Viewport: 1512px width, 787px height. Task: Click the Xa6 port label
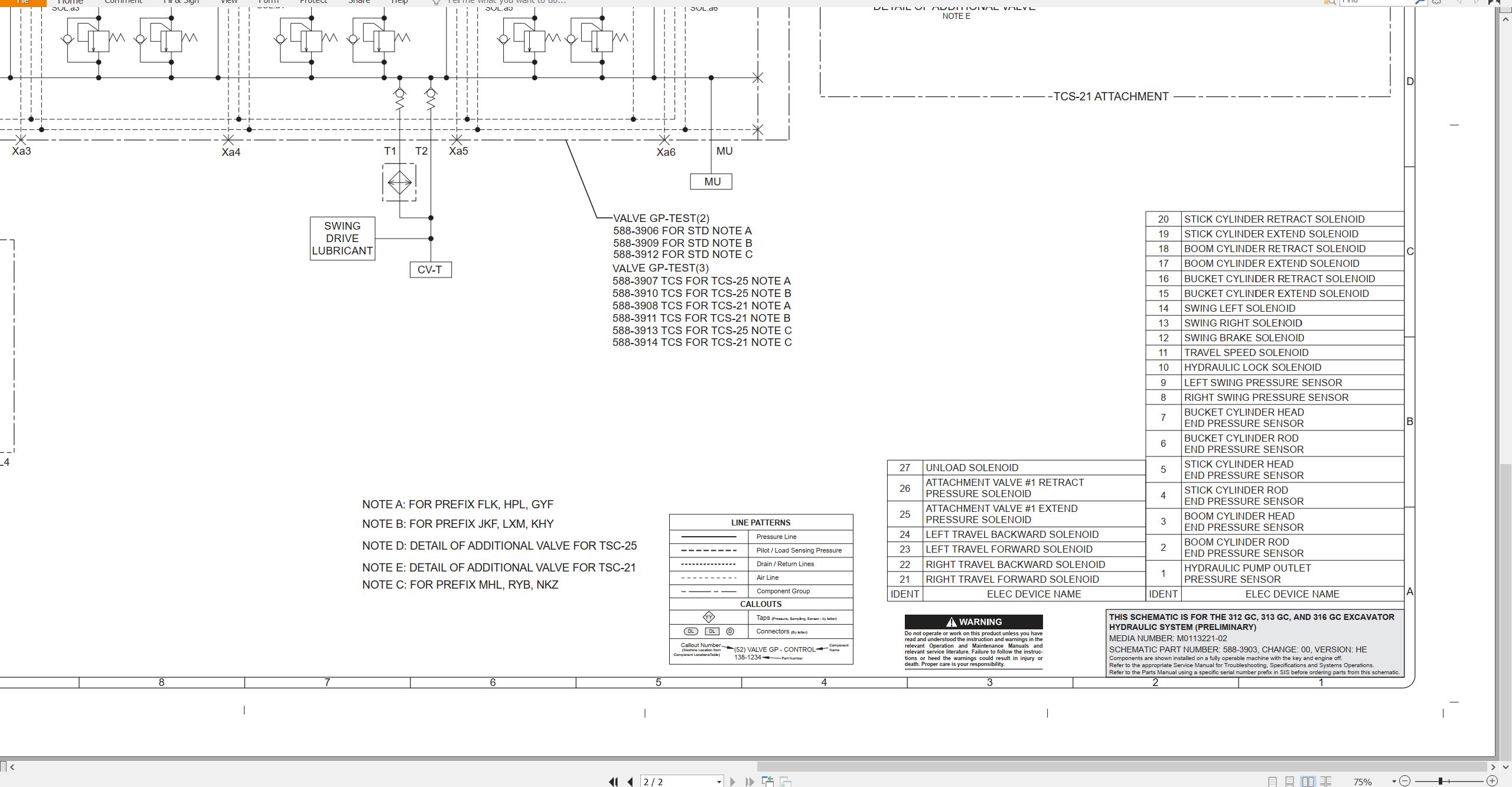point(666,152)
